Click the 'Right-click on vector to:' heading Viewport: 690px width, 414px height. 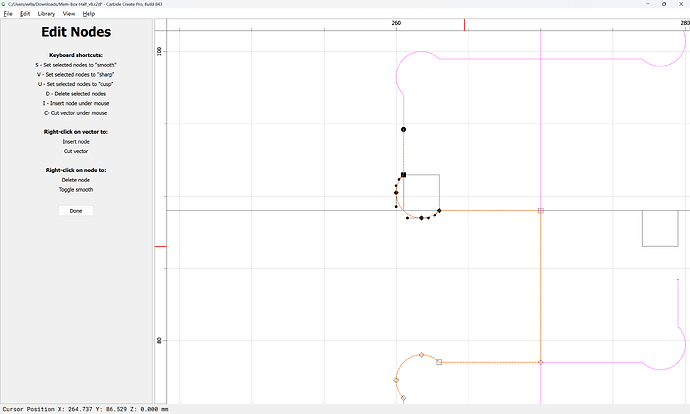click(76, 132)
